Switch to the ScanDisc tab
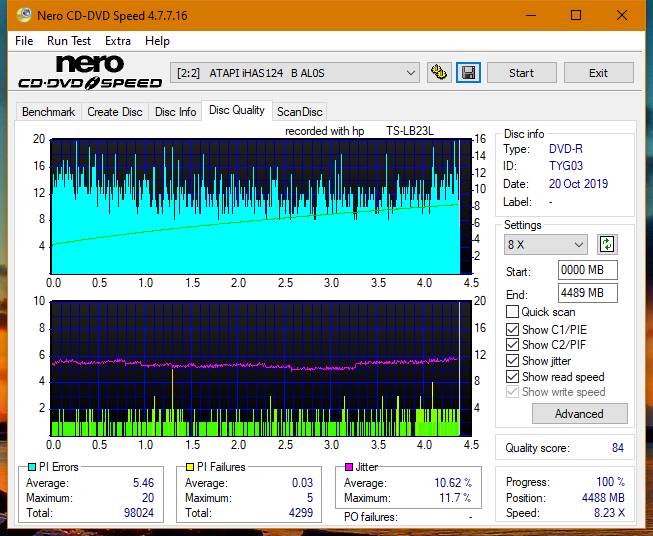Screen dimensions: 653x536 point(299,112)
